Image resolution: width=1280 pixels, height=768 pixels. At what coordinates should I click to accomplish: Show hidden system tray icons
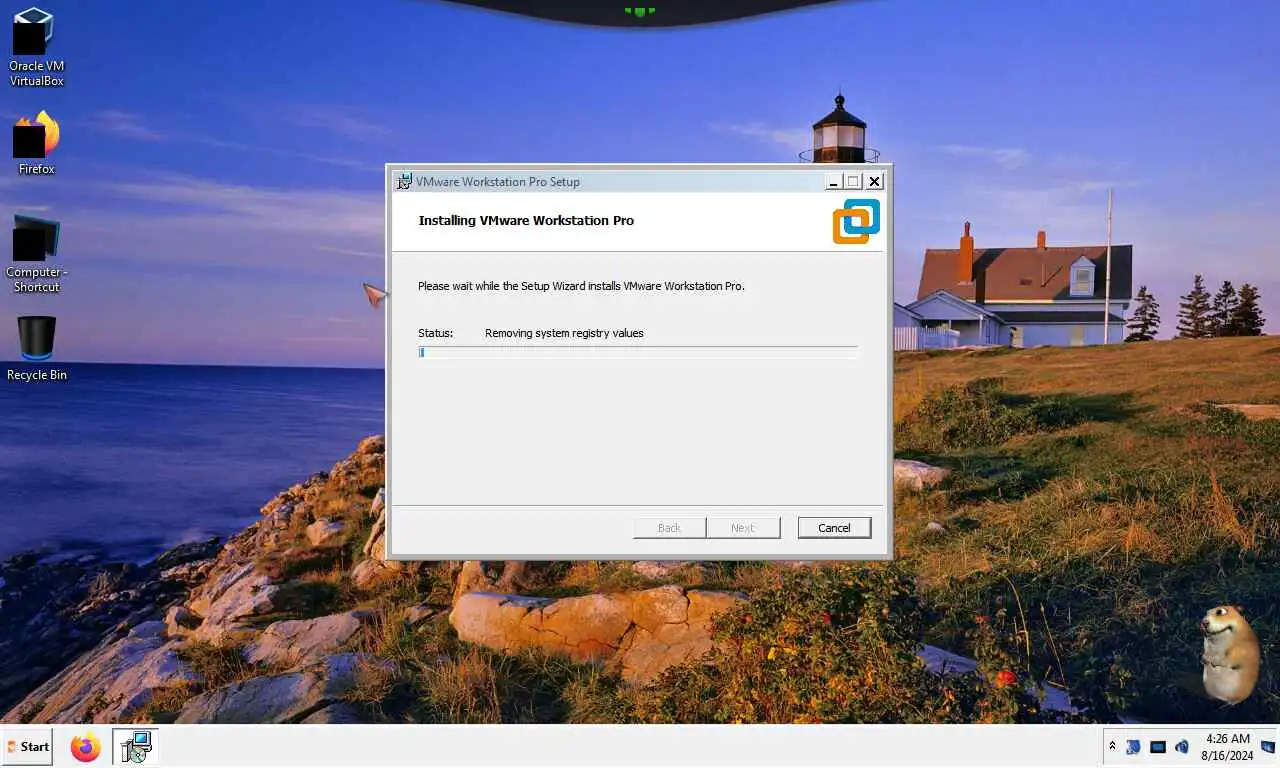tap(1112, 747)
